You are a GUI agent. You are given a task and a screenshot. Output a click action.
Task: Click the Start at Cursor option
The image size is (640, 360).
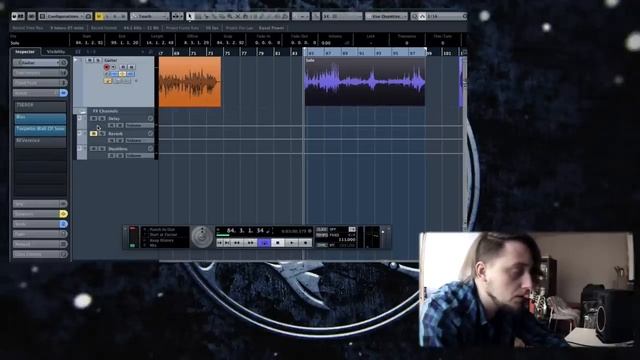(163, 235)
